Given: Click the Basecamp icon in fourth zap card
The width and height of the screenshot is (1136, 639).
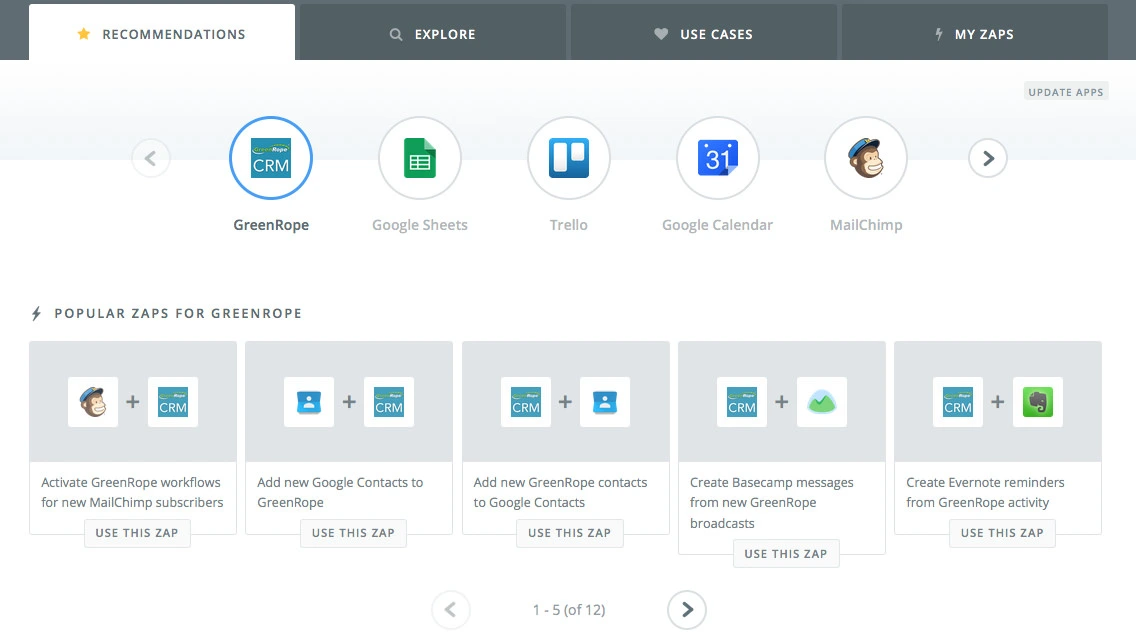Looking at the screenshot, I should click(x=822, y=402).
